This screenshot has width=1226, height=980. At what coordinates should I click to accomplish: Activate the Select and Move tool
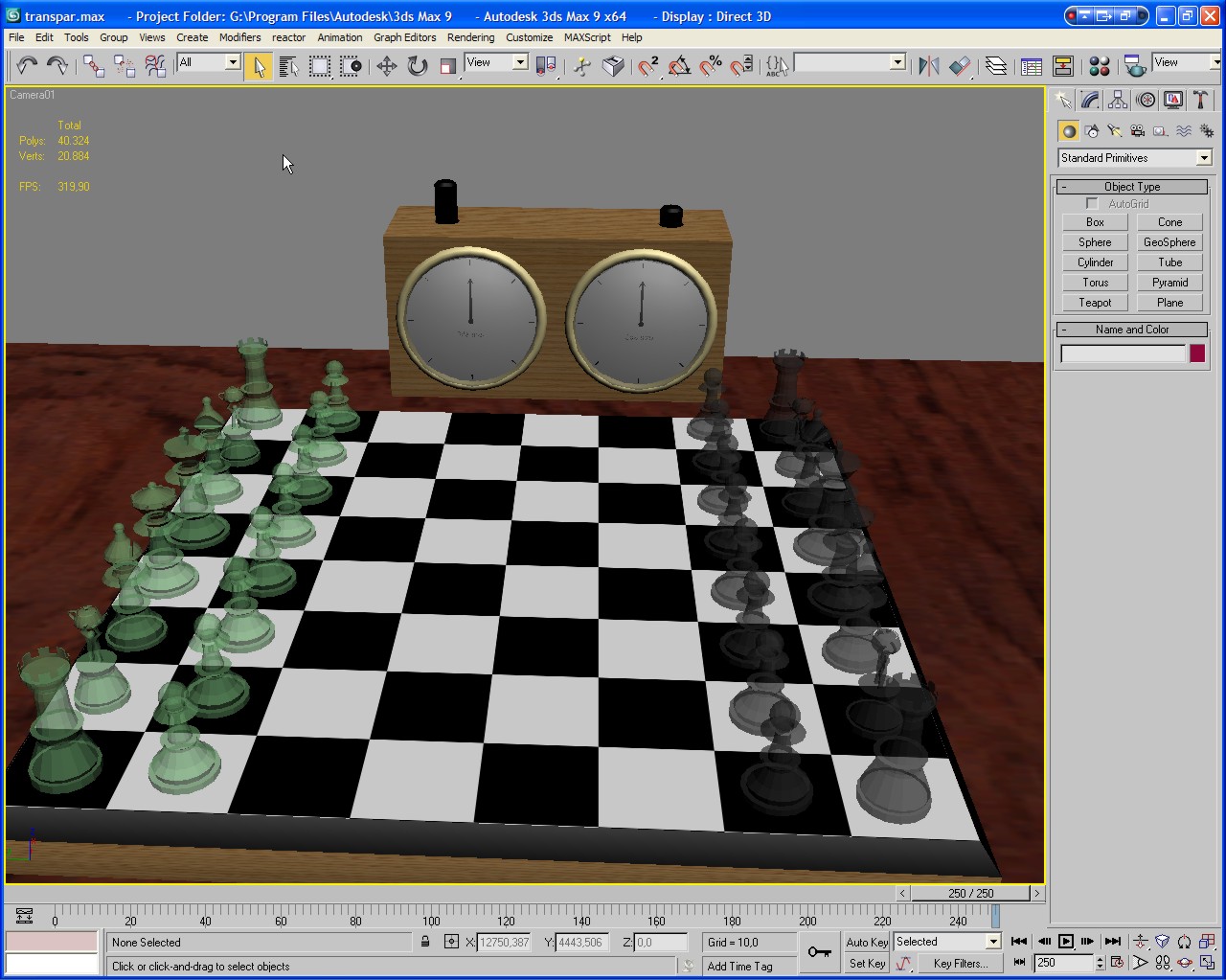[386, 65]
